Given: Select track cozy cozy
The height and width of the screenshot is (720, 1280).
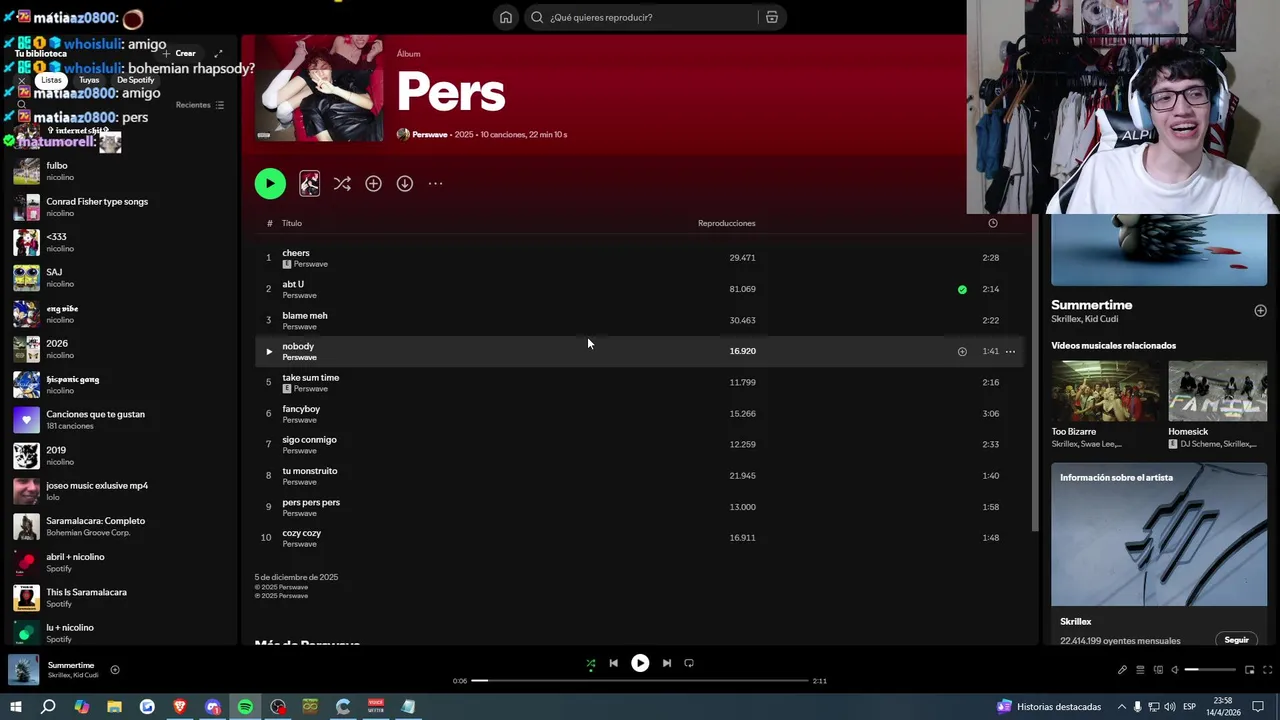Looking at the screenshot, I should tap(638, 538).
